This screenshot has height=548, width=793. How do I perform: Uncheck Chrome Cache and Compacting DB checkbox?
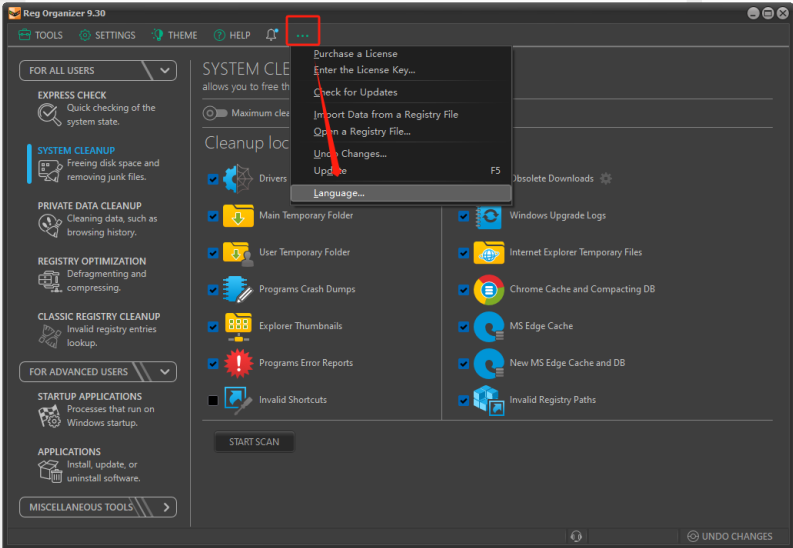[463, 290]
